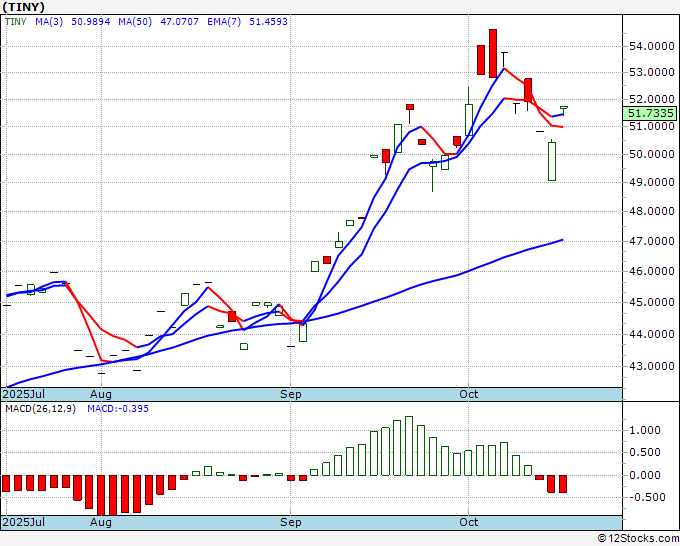The width and height of the screenshot is (680, 546).
Task: Select Aug on the MACD timeline
Action: tap(101, 522)
